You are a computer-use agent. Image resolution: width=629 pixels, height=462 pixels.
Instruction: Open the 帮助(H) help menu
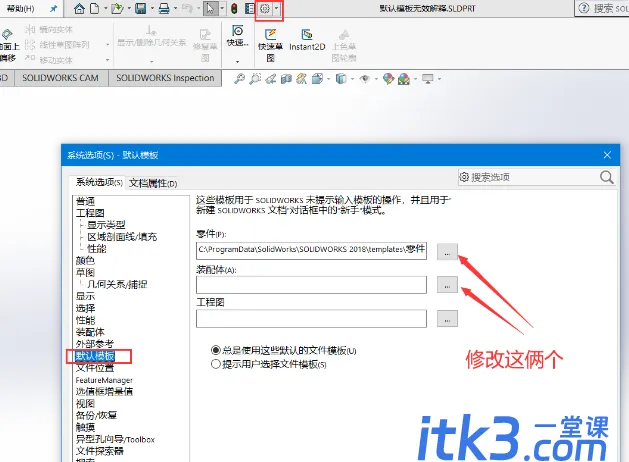coord(20,8)
